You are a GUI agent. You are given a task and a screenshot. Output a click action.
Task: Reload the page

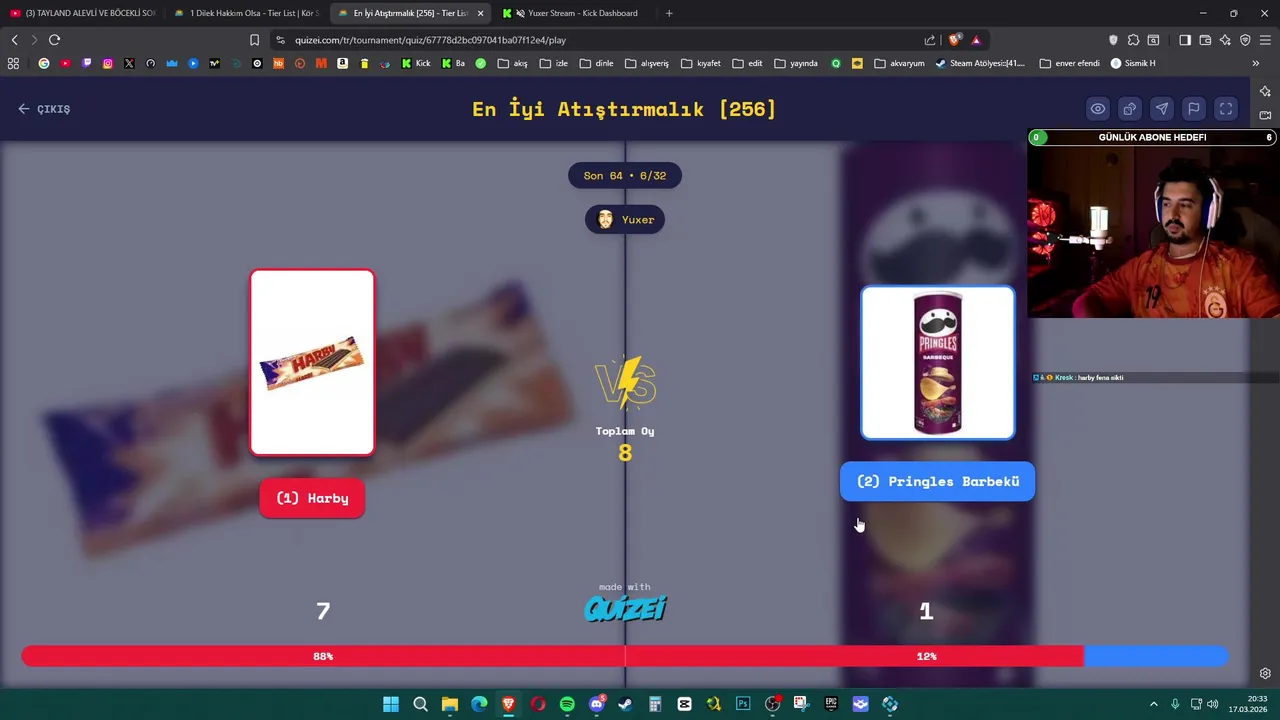point(54,40)
